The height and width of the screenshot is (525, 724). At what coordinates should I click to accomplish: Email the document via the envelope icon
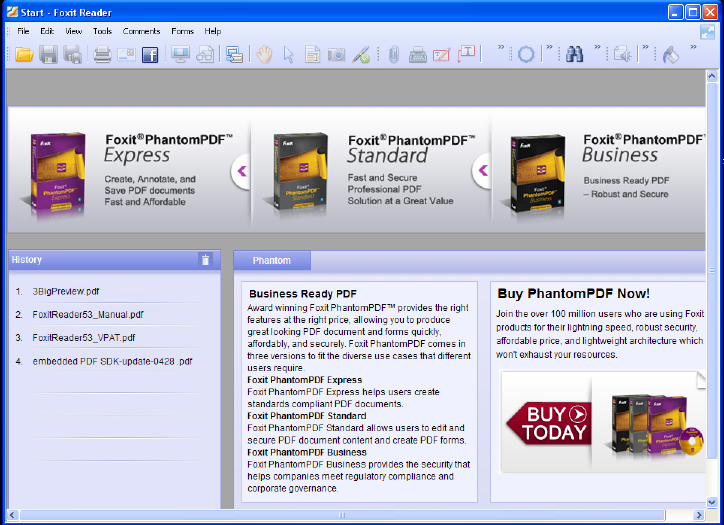coord(126,54)
